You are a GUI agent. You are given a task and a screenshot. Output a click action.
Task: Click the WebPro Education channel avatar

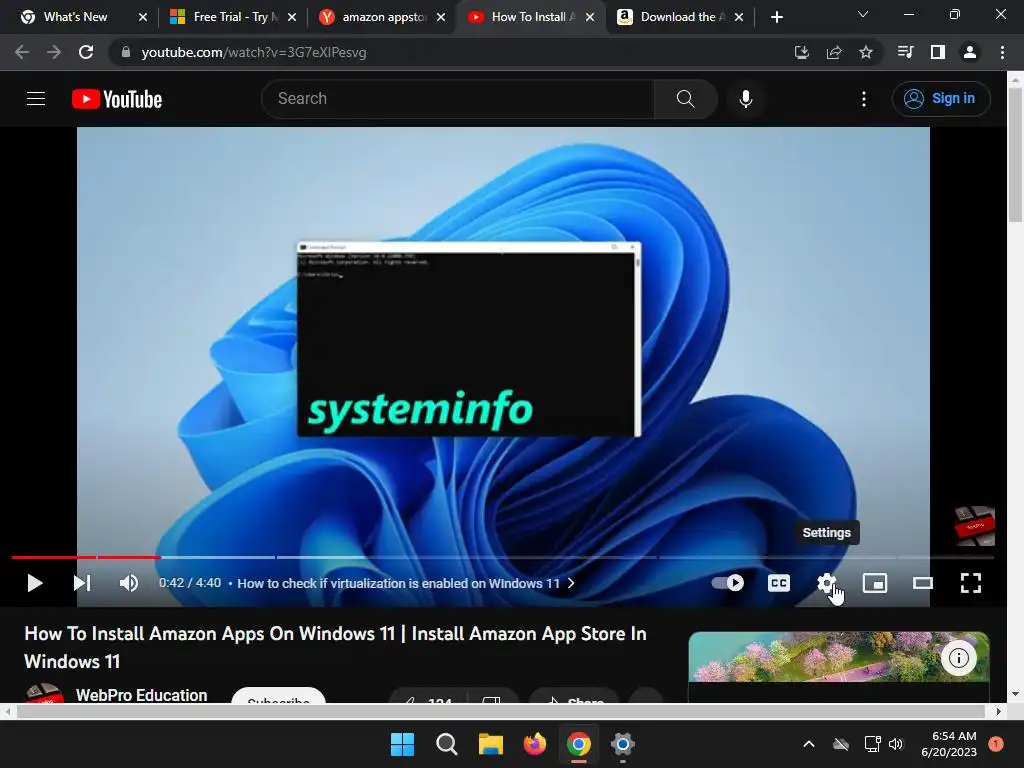44,693
